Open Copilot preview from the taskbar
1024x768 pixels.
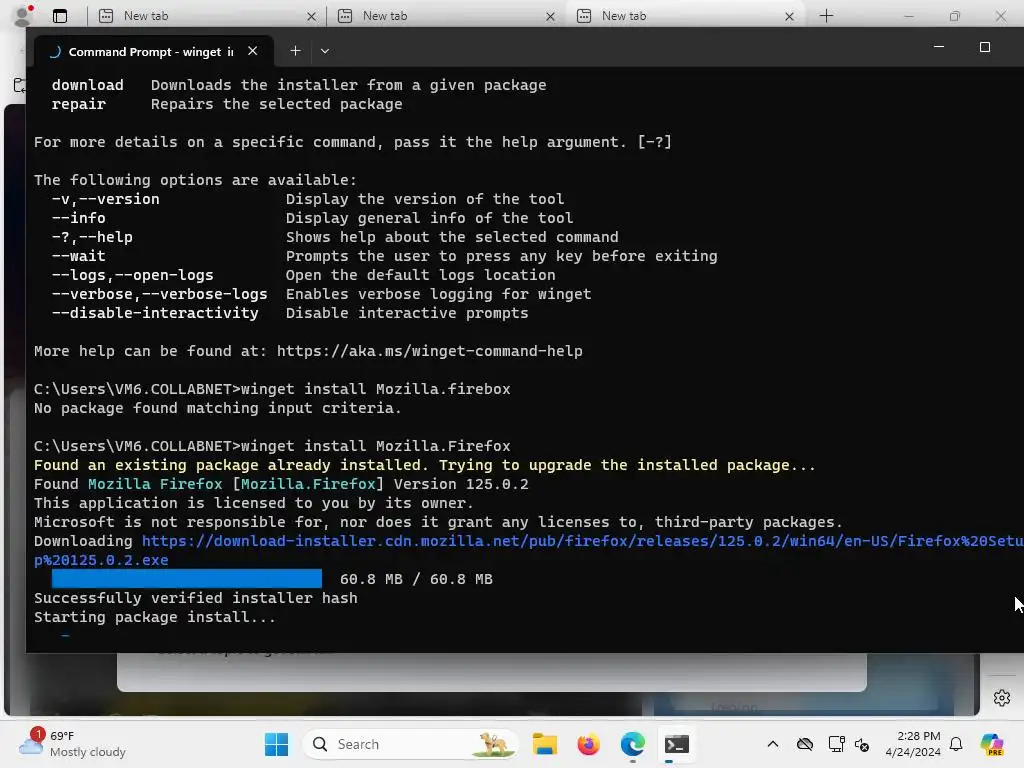point(992,744)
